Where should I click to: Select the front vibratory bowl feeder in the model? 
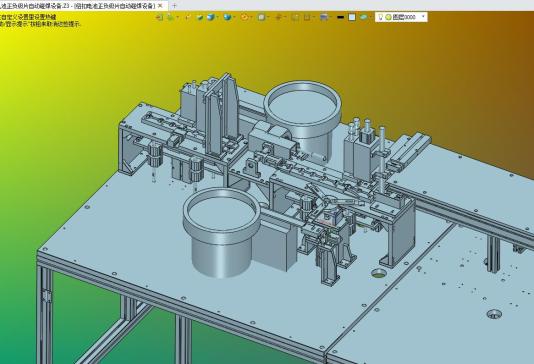(x=221, y=232)
